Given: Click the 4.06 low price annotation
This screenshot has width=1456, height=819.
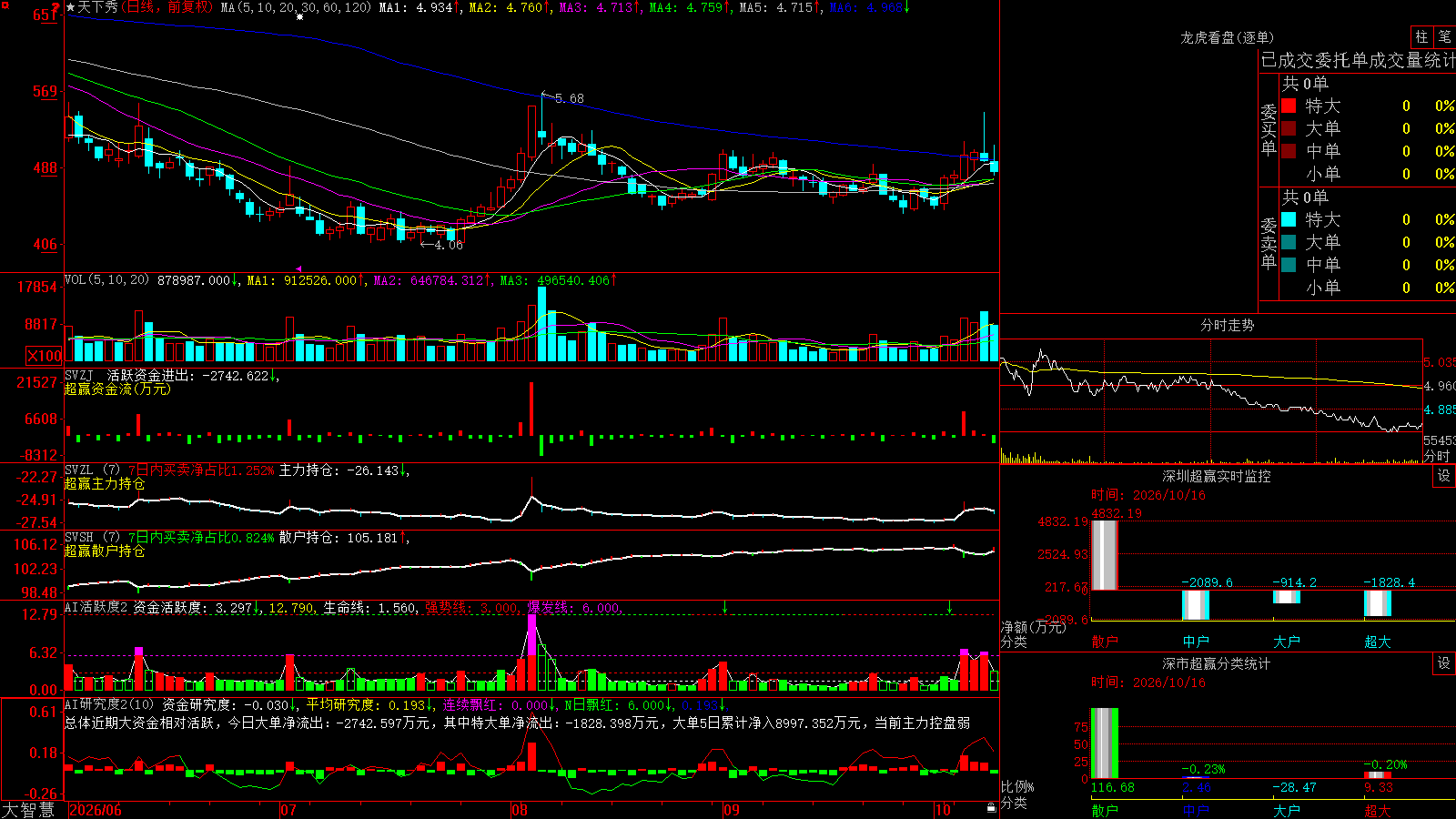Looking at the screenshot, I should (x=449, y=245).
